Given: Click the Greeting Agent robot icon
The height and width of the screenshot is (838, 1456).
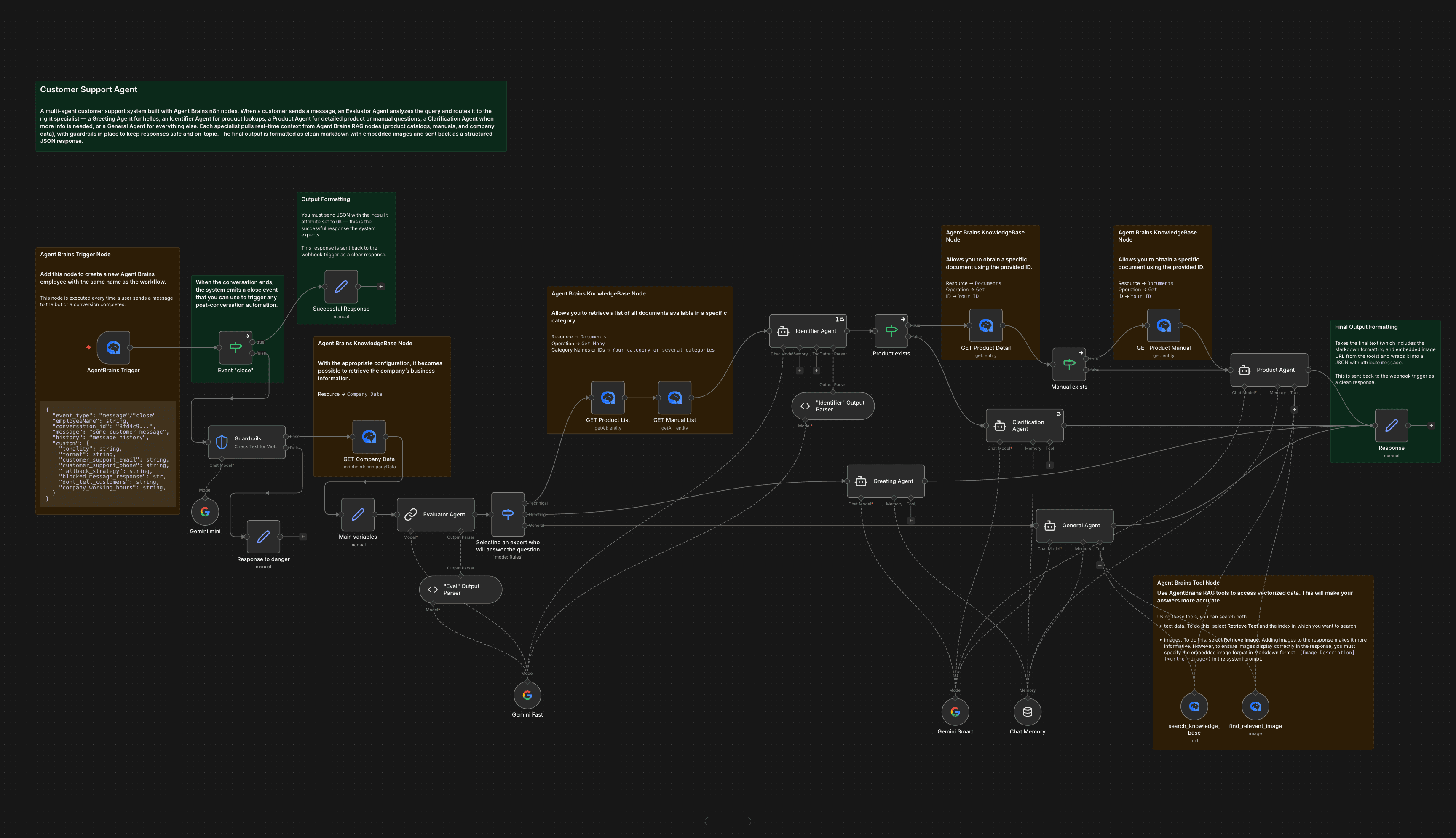Looking at the screenshot, I should 860,481.
